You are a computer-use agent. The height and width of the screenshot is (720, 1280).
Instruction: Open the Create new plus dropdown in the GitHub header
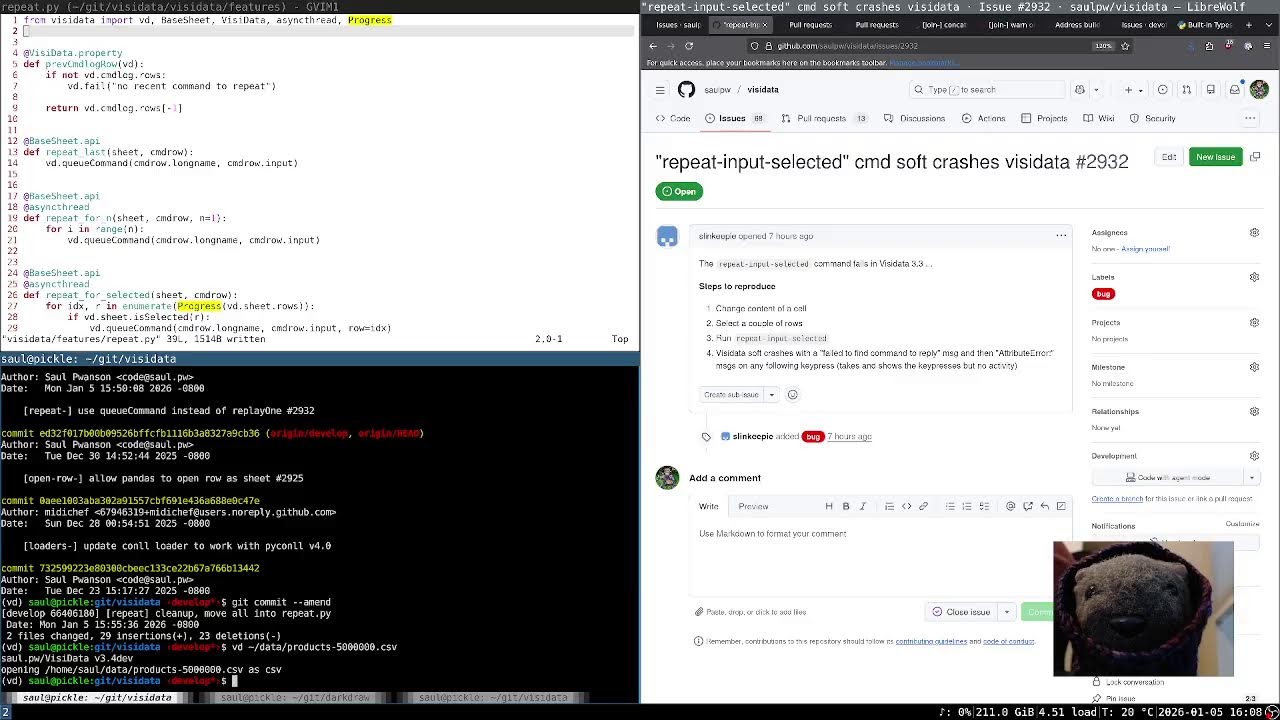point(1133,90)
